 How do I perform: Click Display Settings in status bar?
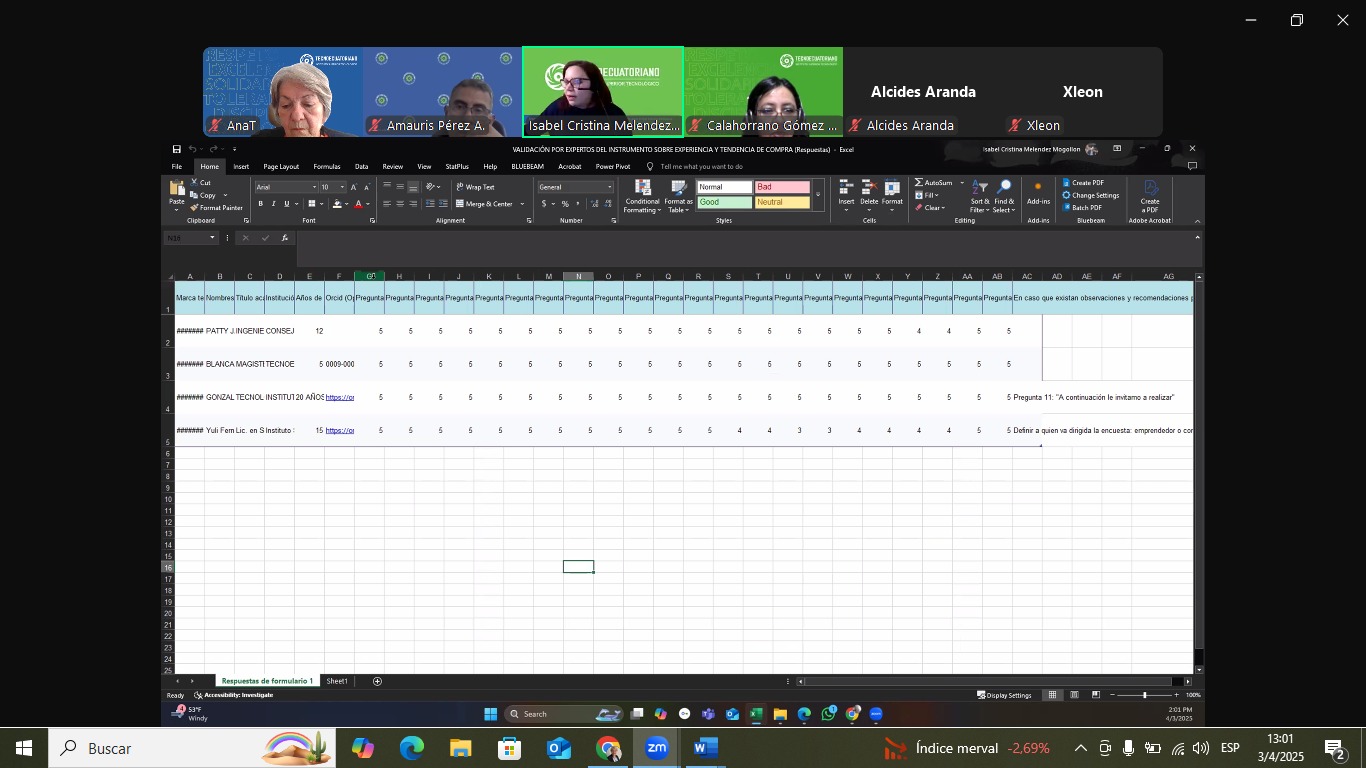coord(1004,695)
